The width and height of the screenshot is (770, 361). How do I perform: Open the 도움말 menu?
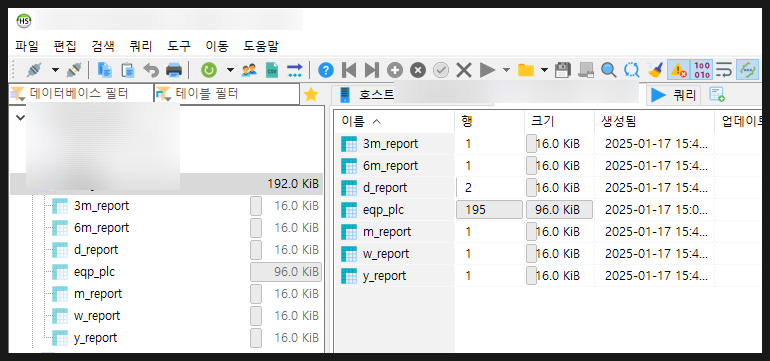click(261, 47)
